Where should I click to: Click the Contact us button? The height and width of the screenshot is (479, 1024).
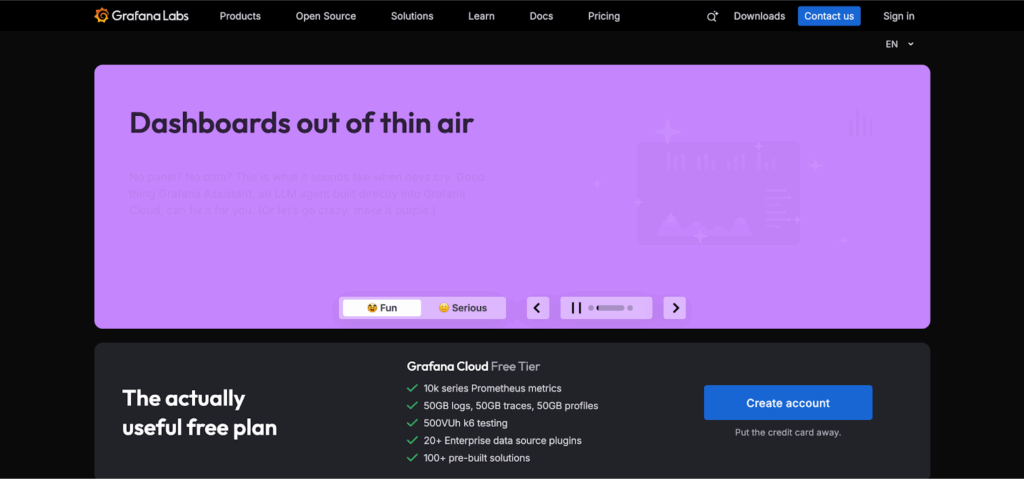point(829,16)
